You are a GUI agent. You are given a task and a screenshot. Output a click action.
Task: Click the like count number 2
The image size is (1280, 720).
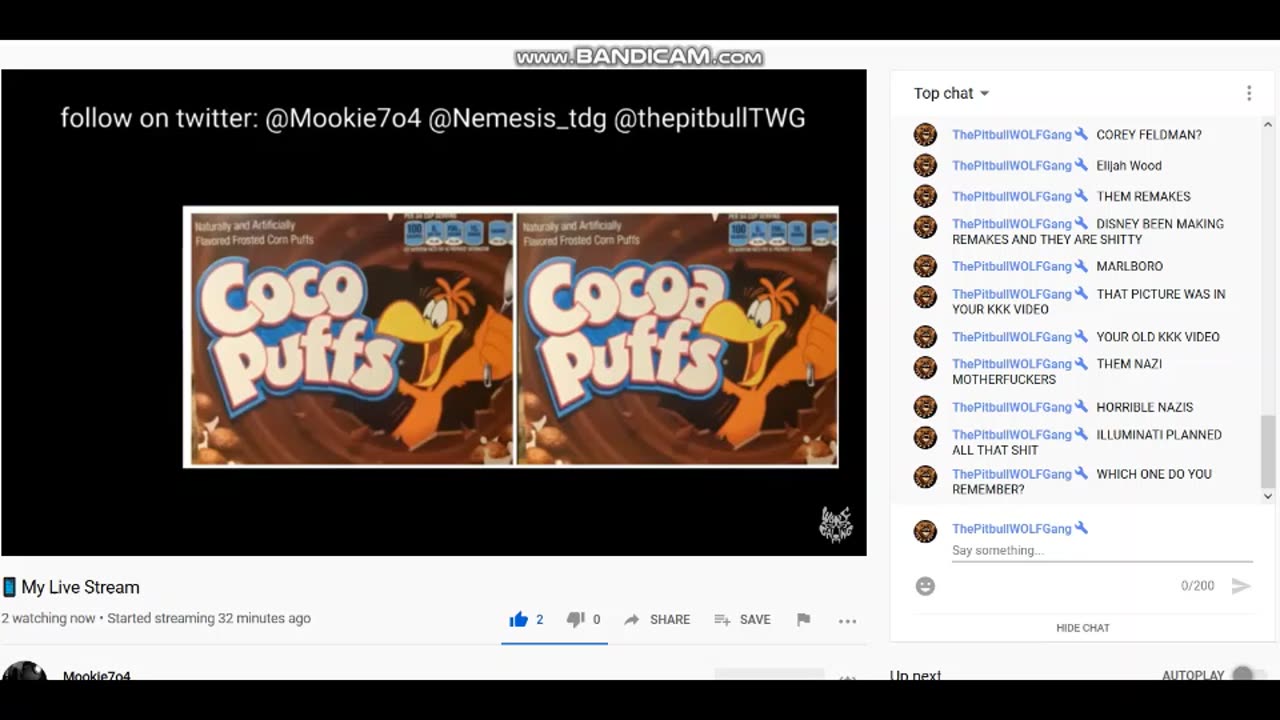click(x=540, y=620)
